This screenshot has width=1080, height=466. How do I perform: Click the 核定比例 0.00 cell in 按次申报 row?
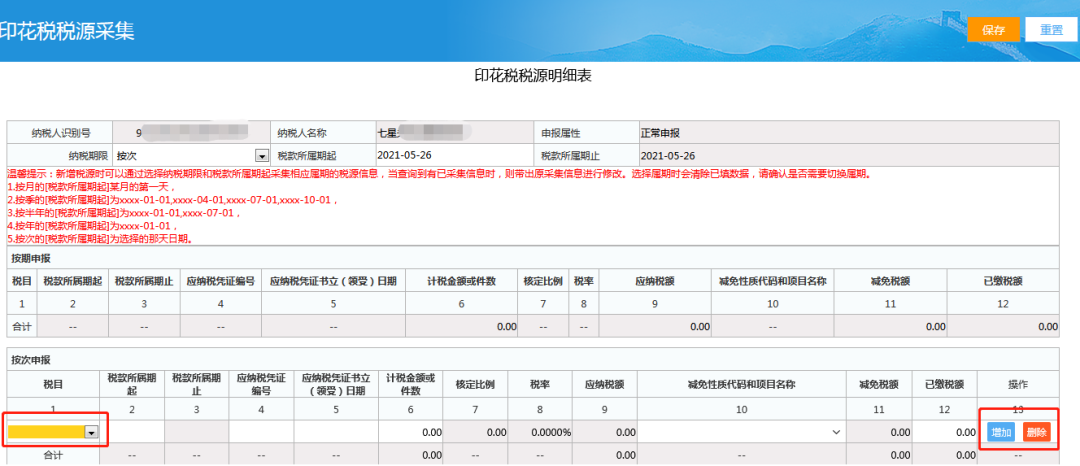tap(477, 432)
